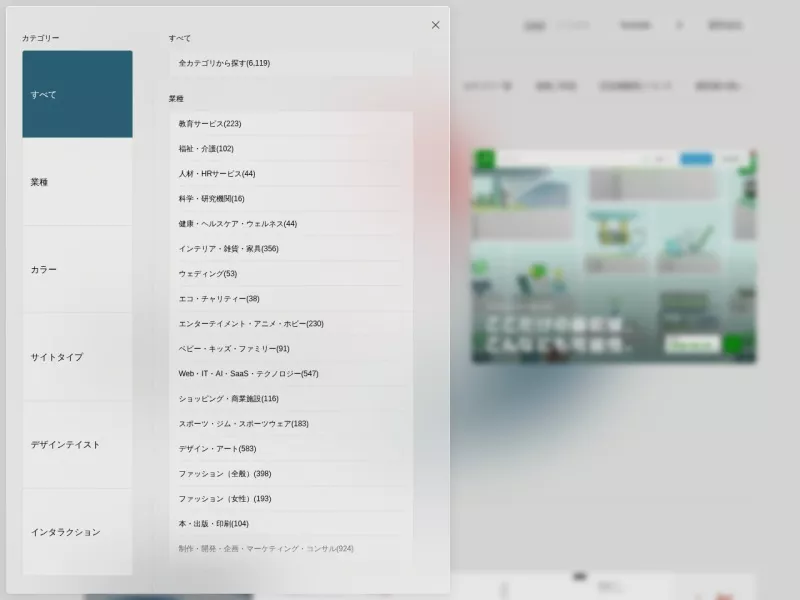Switch to the 業種 category tab
Viewport: 800px width, 600px height.
point(77,182)
